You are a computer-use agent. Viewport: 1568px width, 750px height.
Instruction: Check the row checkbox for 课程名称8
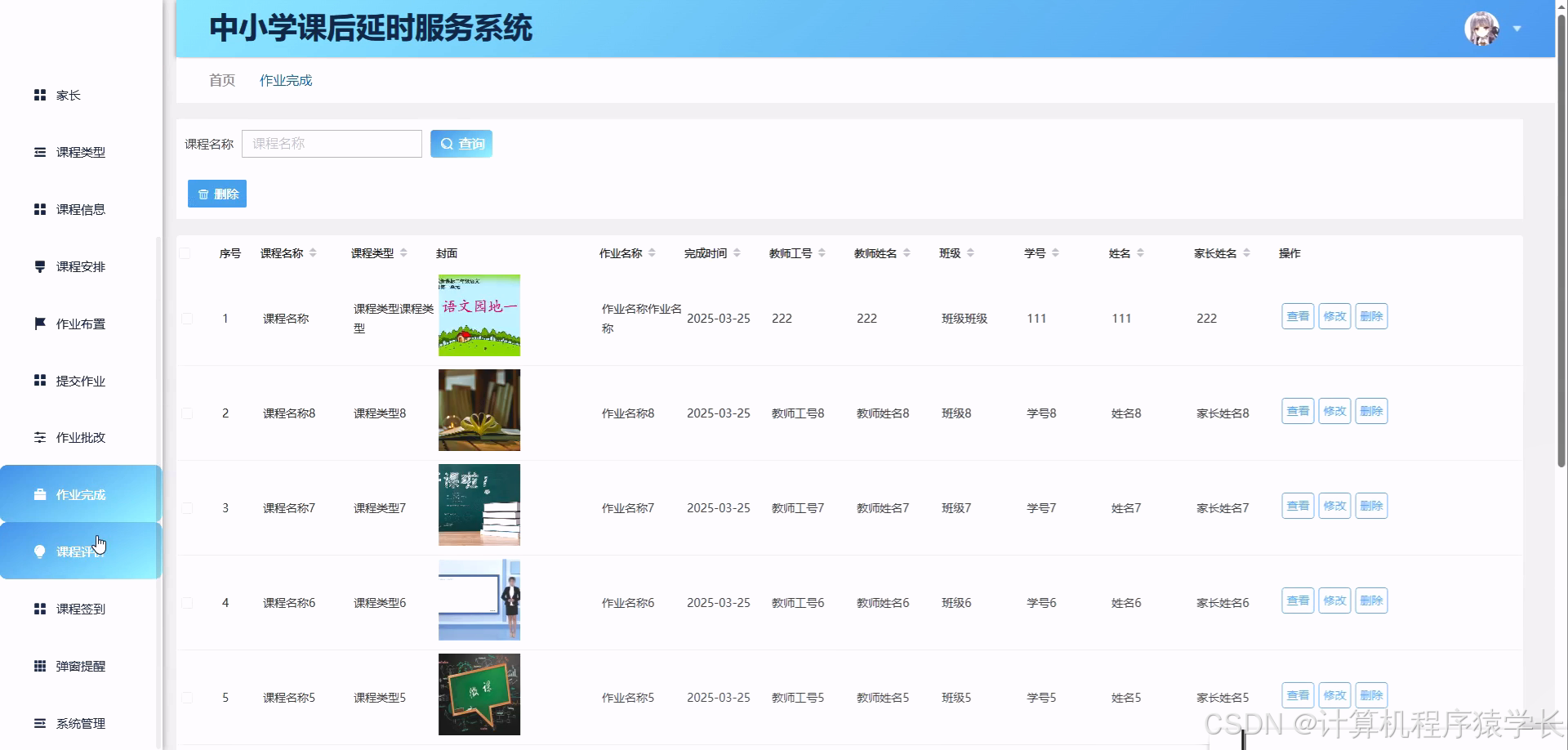[186, 413]
